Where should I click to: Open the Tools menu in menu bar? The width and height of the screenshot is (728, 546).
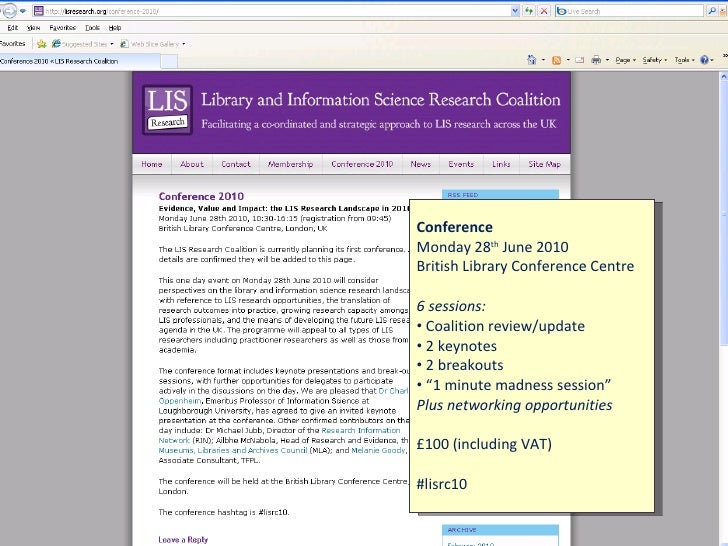coord(92,27)
